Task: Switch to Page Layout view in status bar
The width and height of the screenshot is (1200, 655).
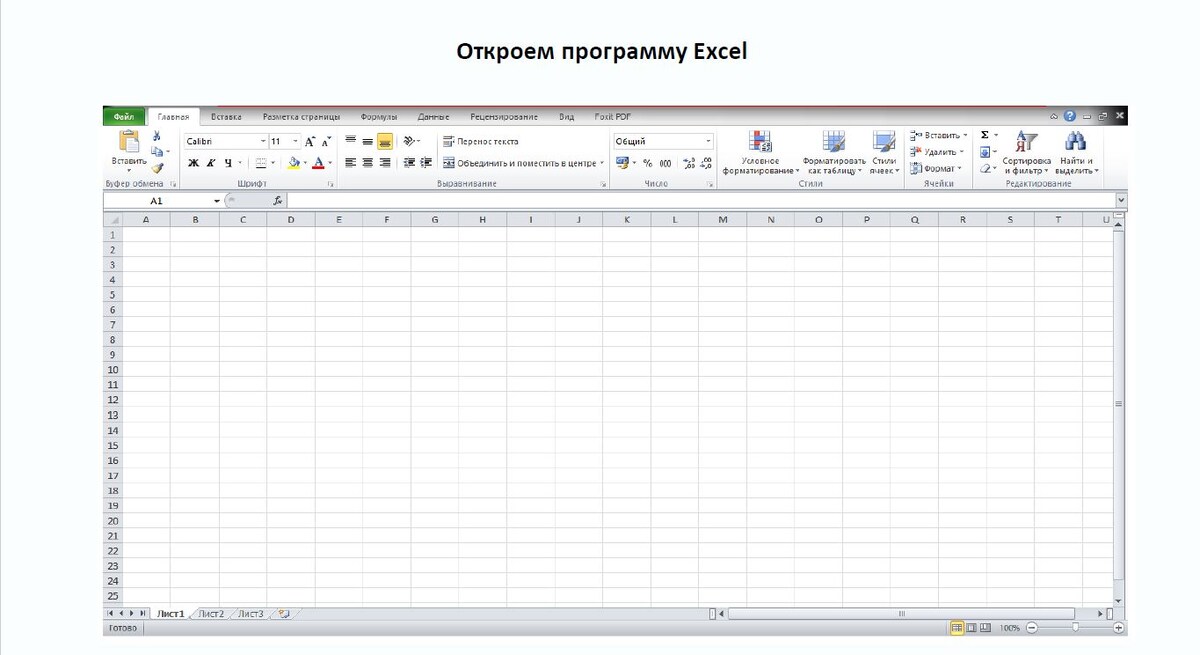Action: pyautogui.click(x=970, y=628)
